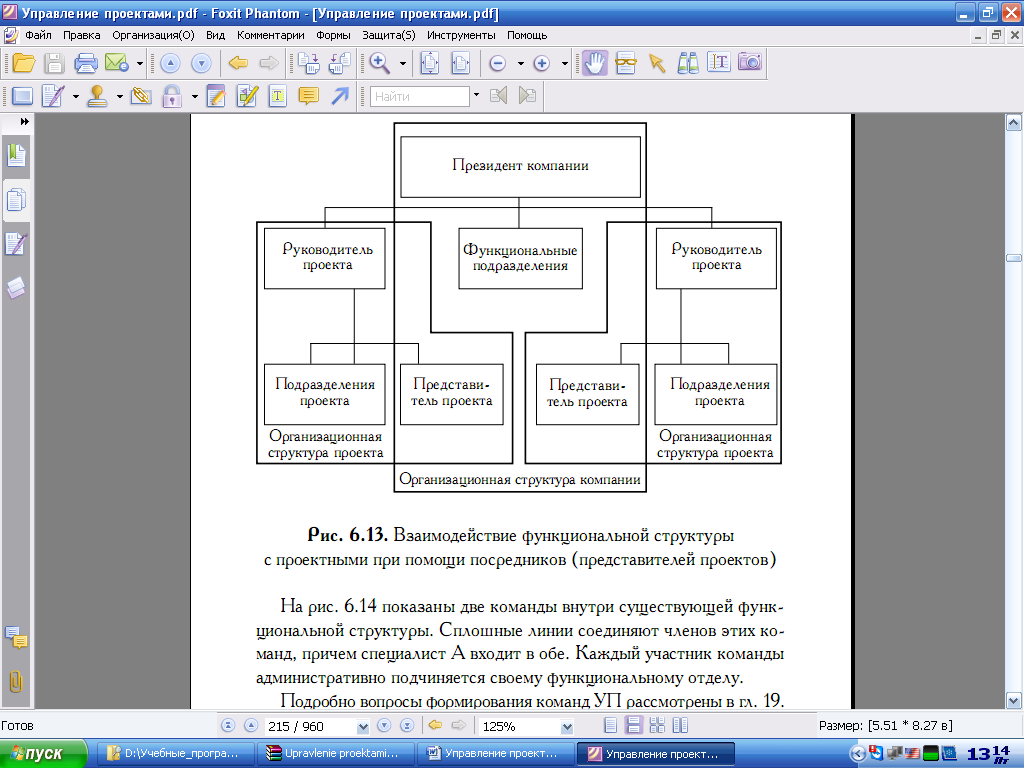Open the Правка menu
Image resolution: width=1024 pixels, height=768 pixels.
pos(82,35)
